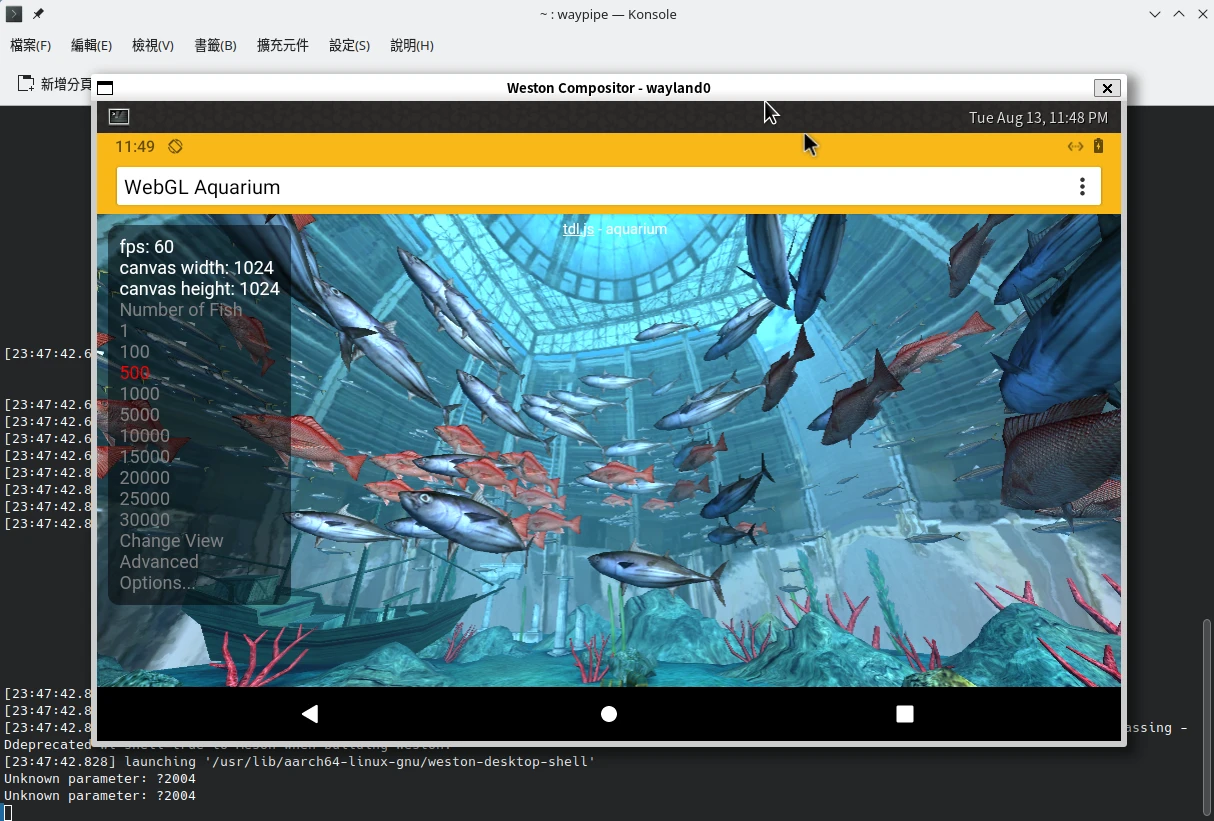Image resolution: width=1214 pixels, height=821 pixels.
Task: Set the number of fish to 1000
Action: [139, 394]
